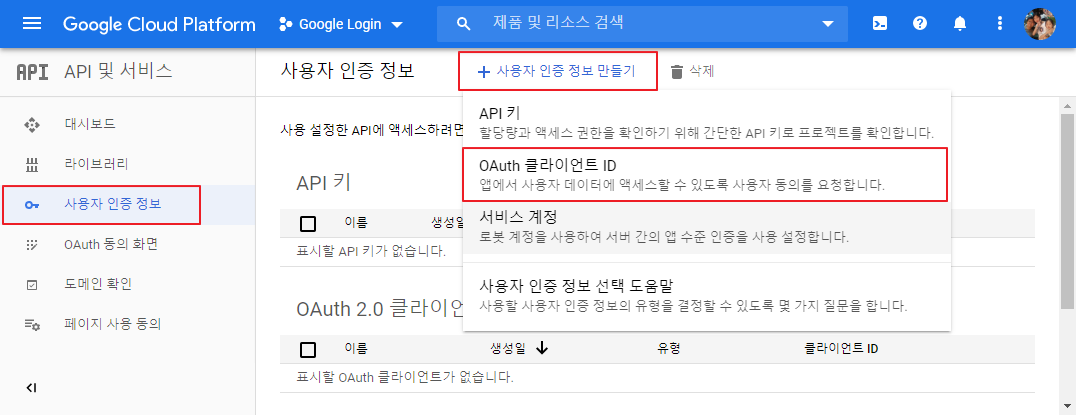Activate the Cloud Shell icon

(880, 24)
